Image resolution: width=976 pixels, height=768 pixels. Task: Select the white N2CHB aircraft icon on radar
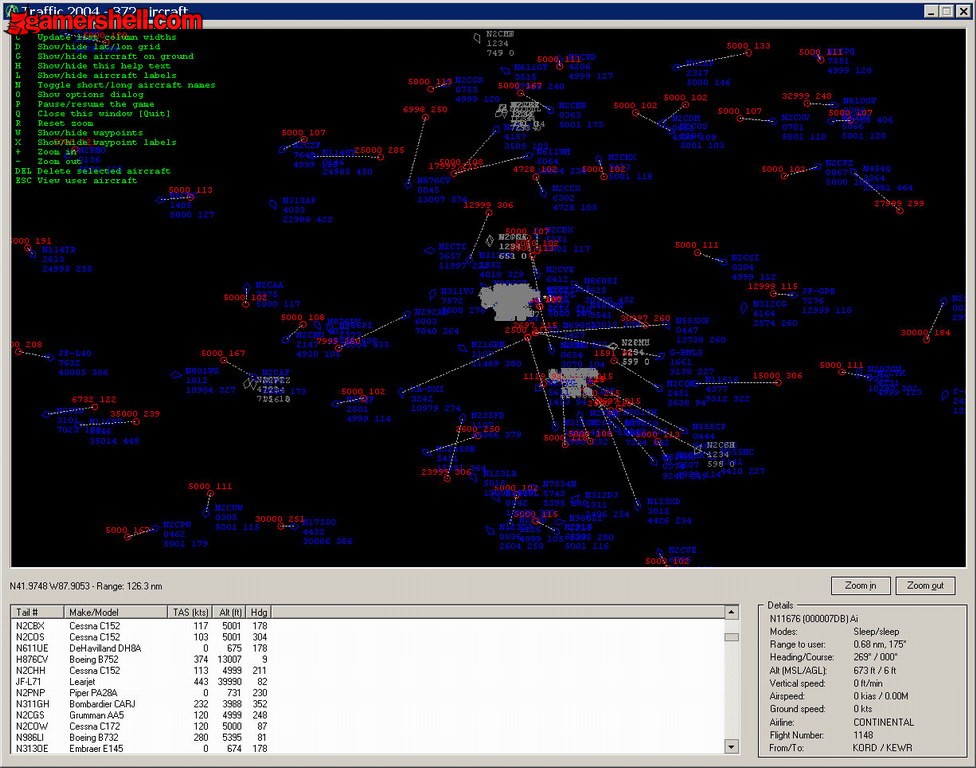477,38
